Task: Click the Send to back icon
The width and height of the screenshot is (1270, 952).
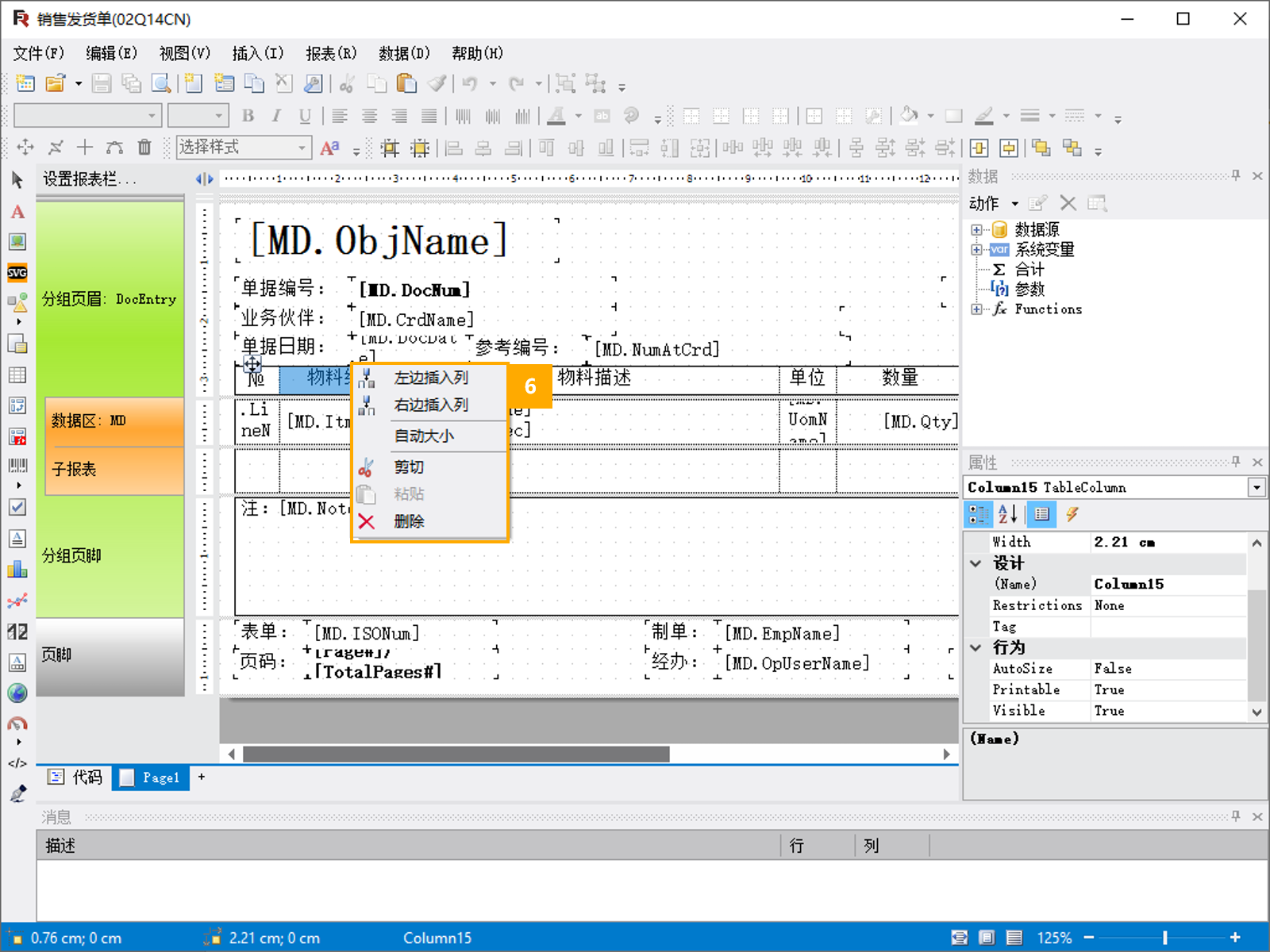Action: (1072, 148)
